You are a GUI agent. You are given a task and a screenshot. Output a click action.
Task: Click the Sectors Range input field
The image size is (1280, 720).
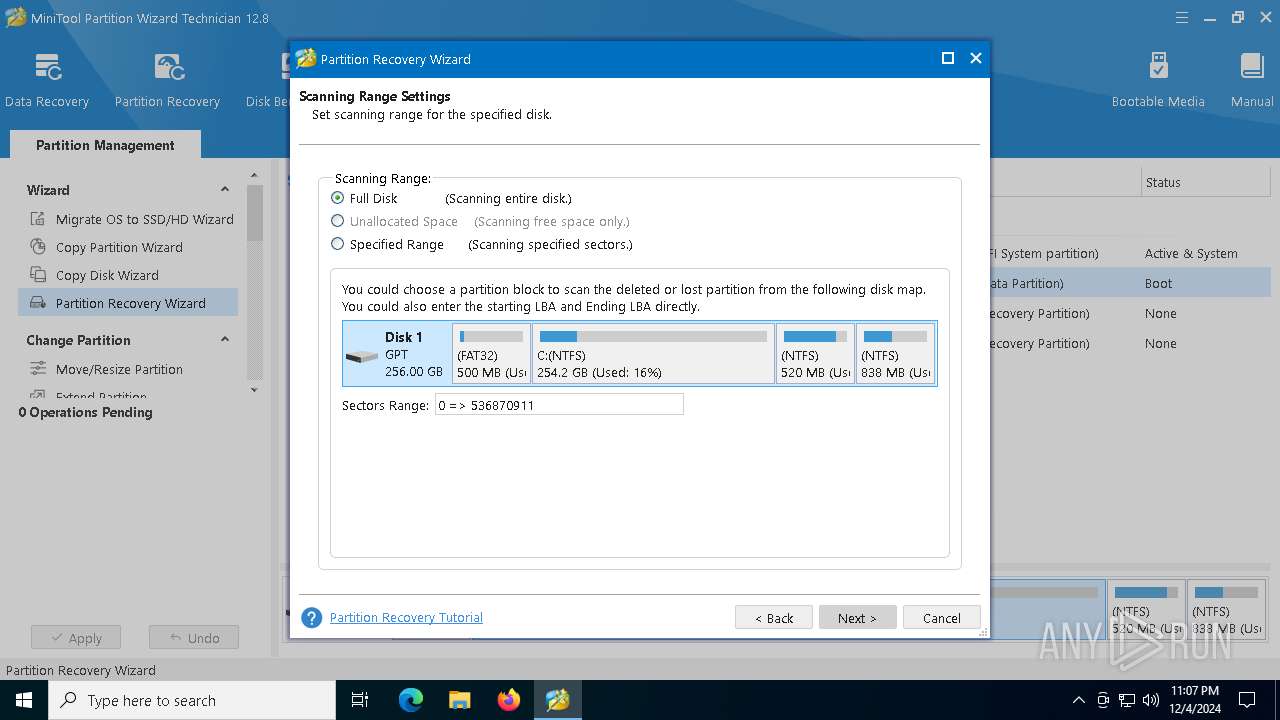pyautogui.click(x=559, y=405)
